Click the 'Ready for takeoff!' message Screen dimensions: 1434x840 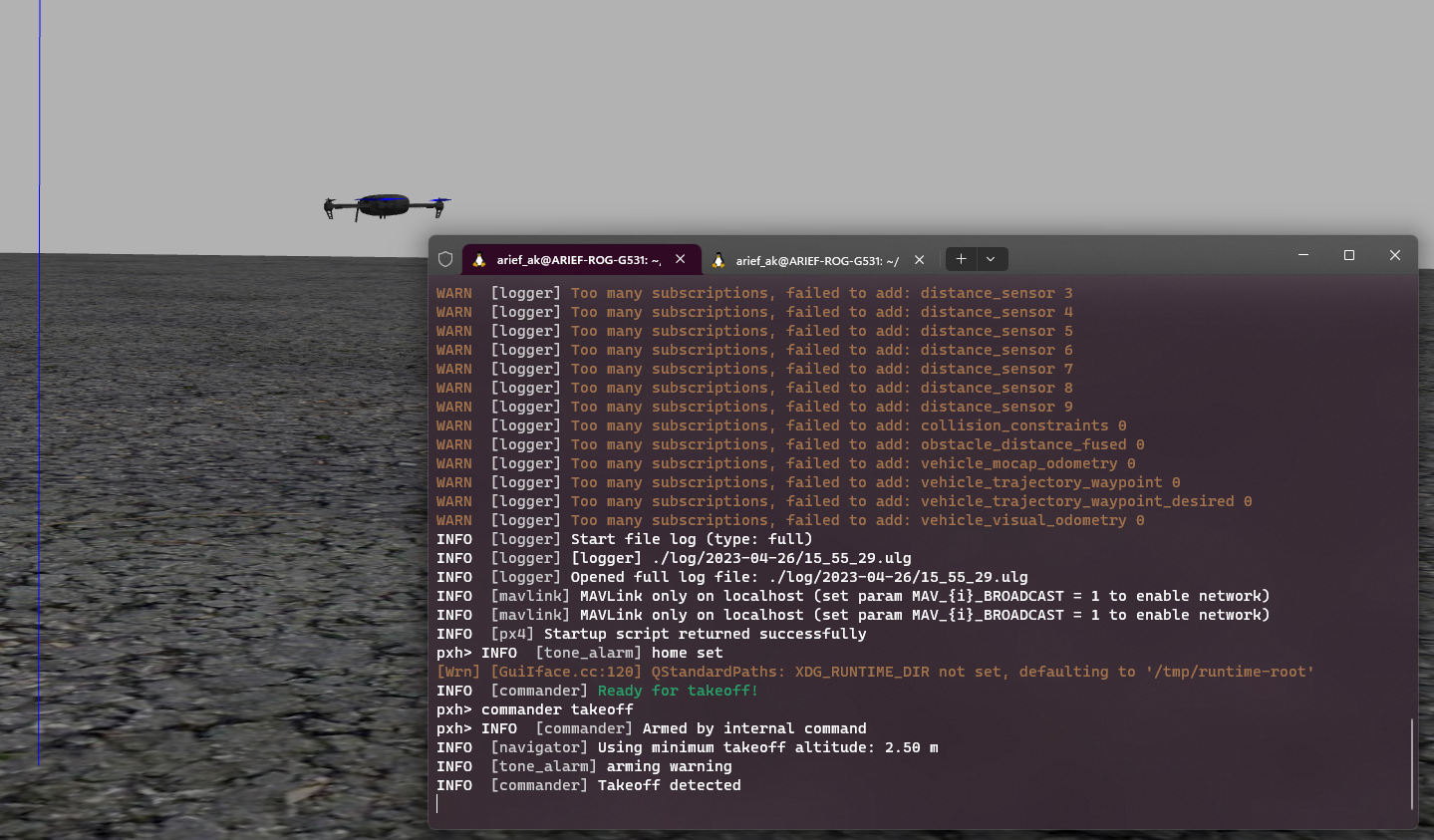coord(677,690)
